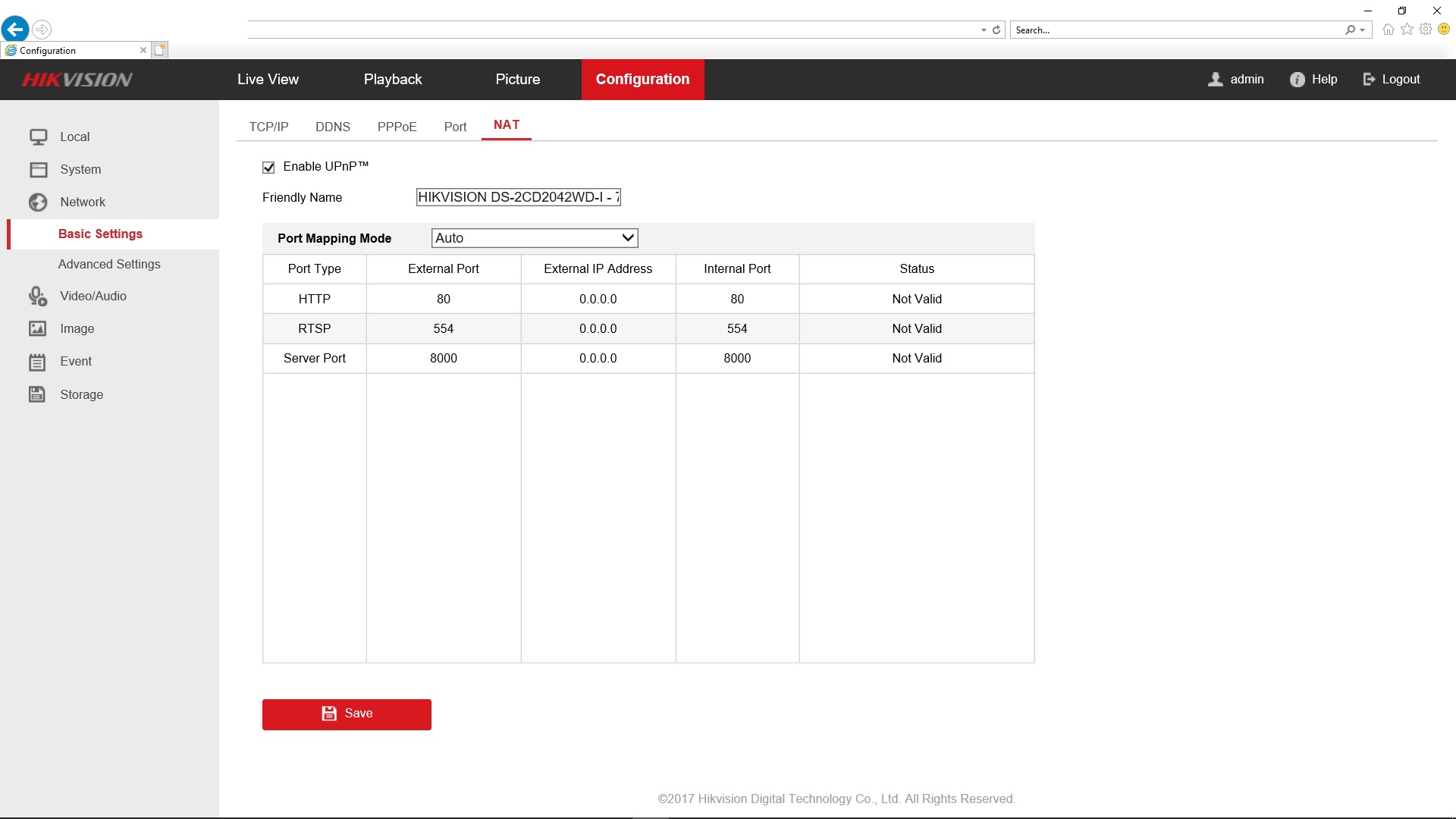The height and width of the screenshot is (819, 1456).
Task: Click the Logout link
Action: [1400, 80]
